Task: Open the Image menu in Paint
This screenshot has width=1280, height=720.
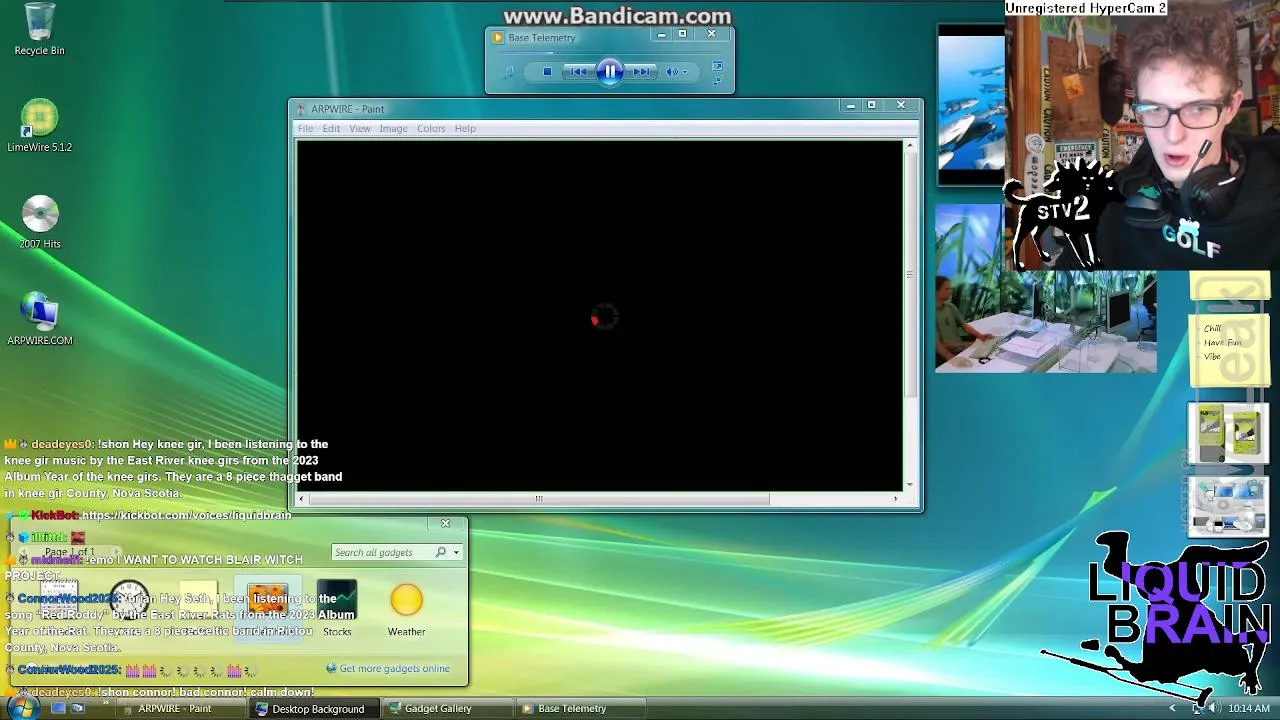Action: click(x=393, y=128)
